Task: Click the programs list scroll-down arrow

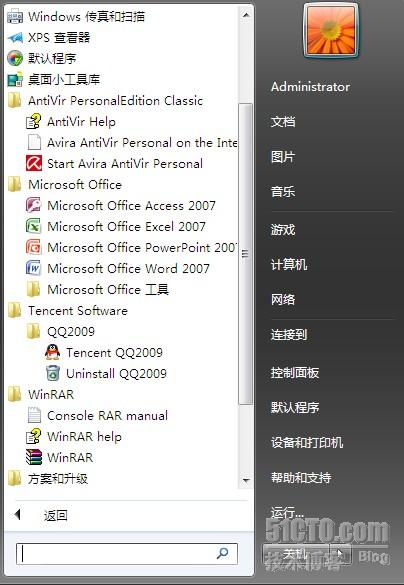Action: click(x=246, y=480)
